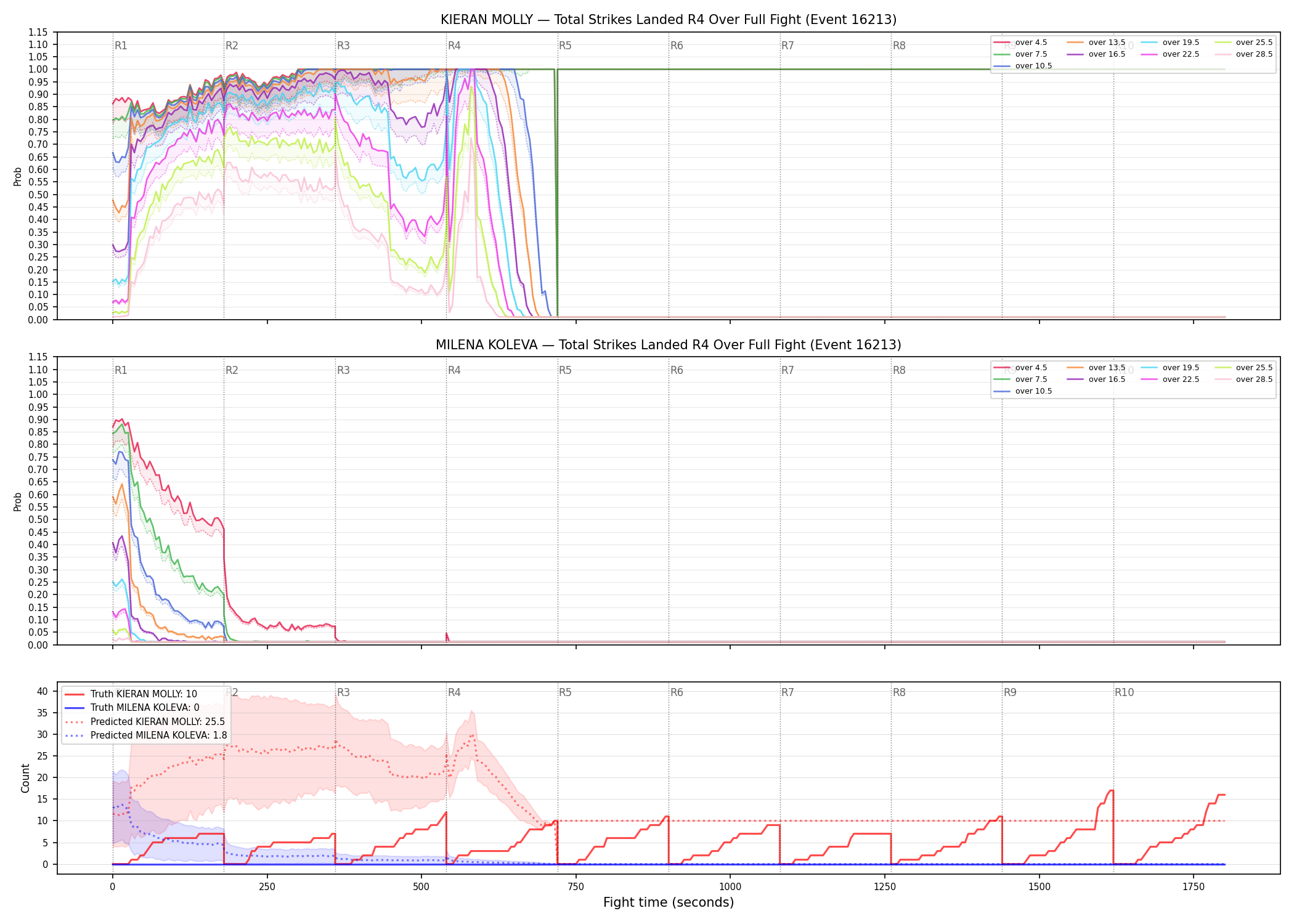Select 'over 19.5' legend entry in Kieran Molly chart
Image resolution: width=1294 pixels, height=924 pixels.
1170,43
